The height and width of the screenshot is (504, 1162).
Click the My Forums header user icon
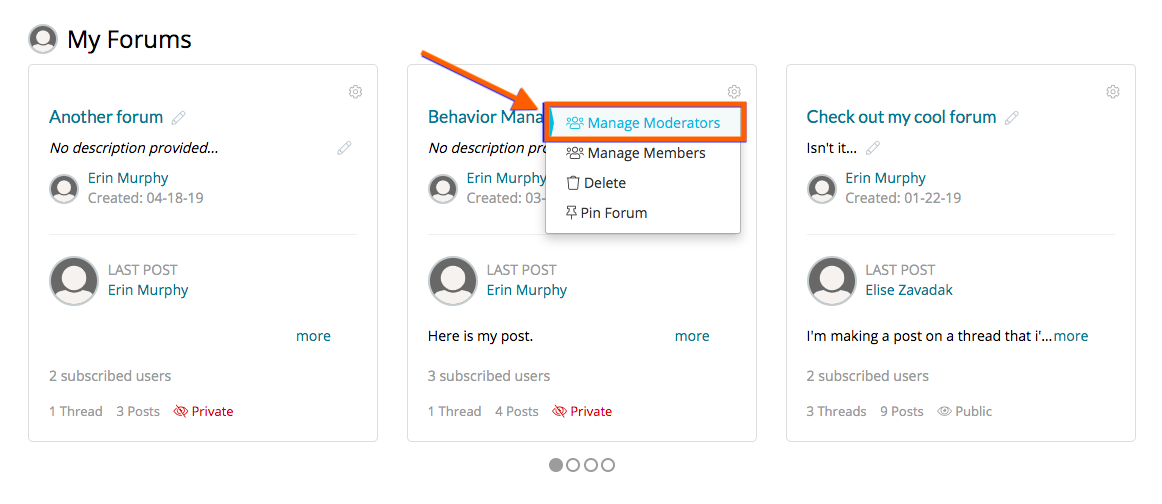point(43,40)
